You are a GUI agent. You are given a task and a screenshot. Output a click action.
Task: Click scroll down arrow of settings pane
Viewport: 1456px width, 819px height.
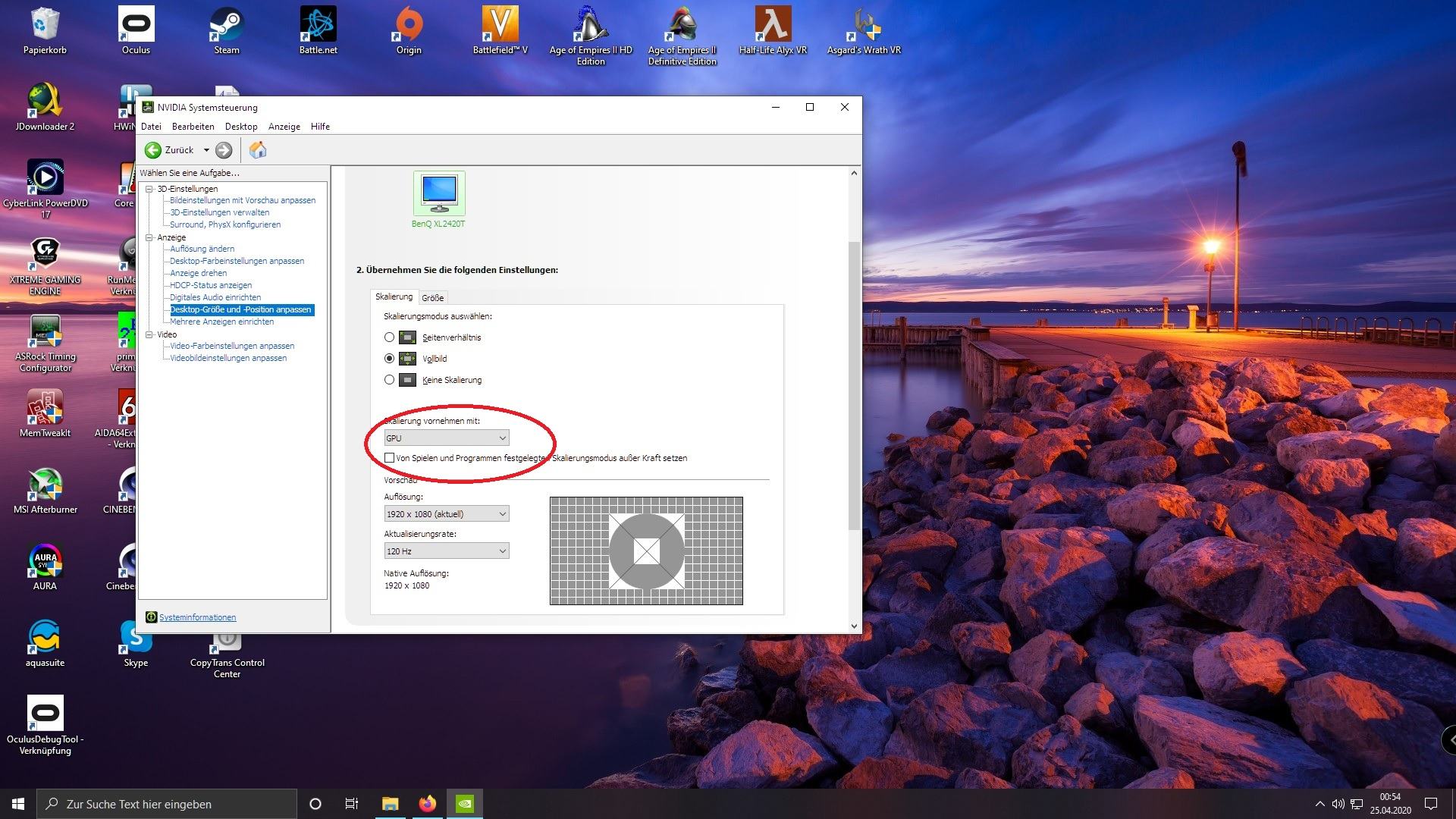click(x=854, y=626)
